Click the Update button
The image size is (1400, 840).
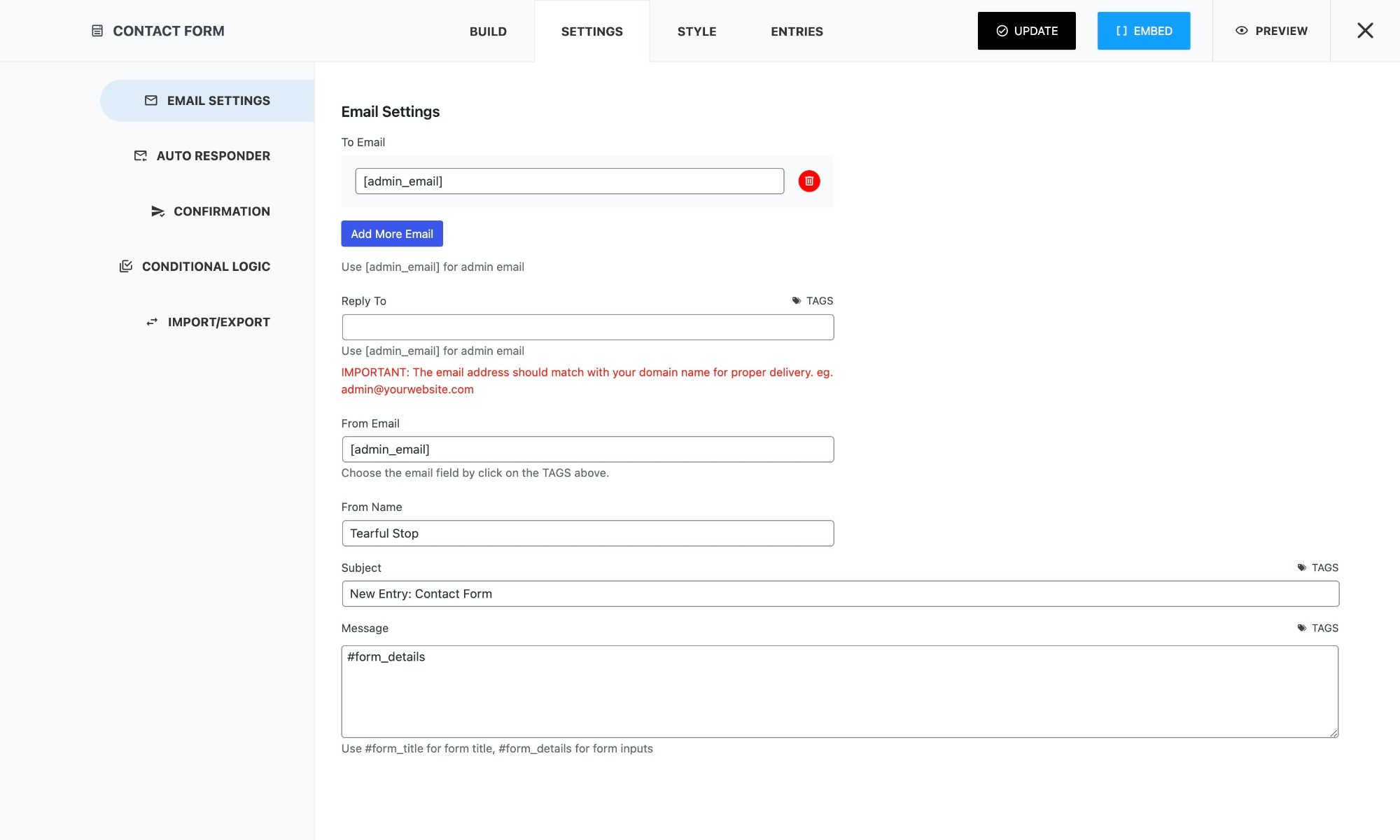point(1026,31)
